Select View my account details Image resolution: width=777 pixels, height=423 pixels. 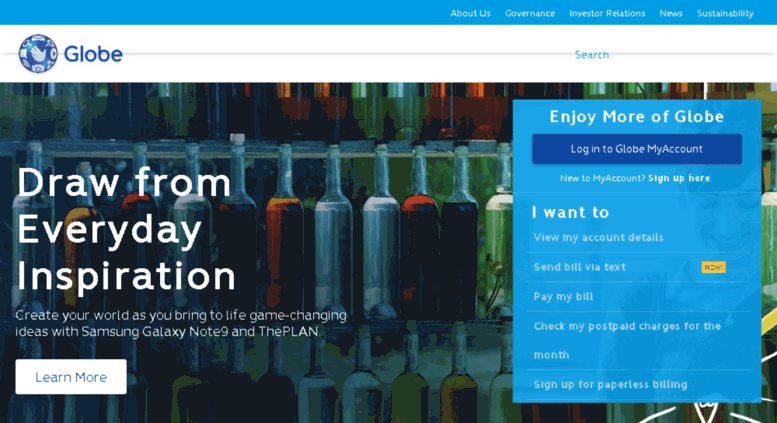[598, 237]
